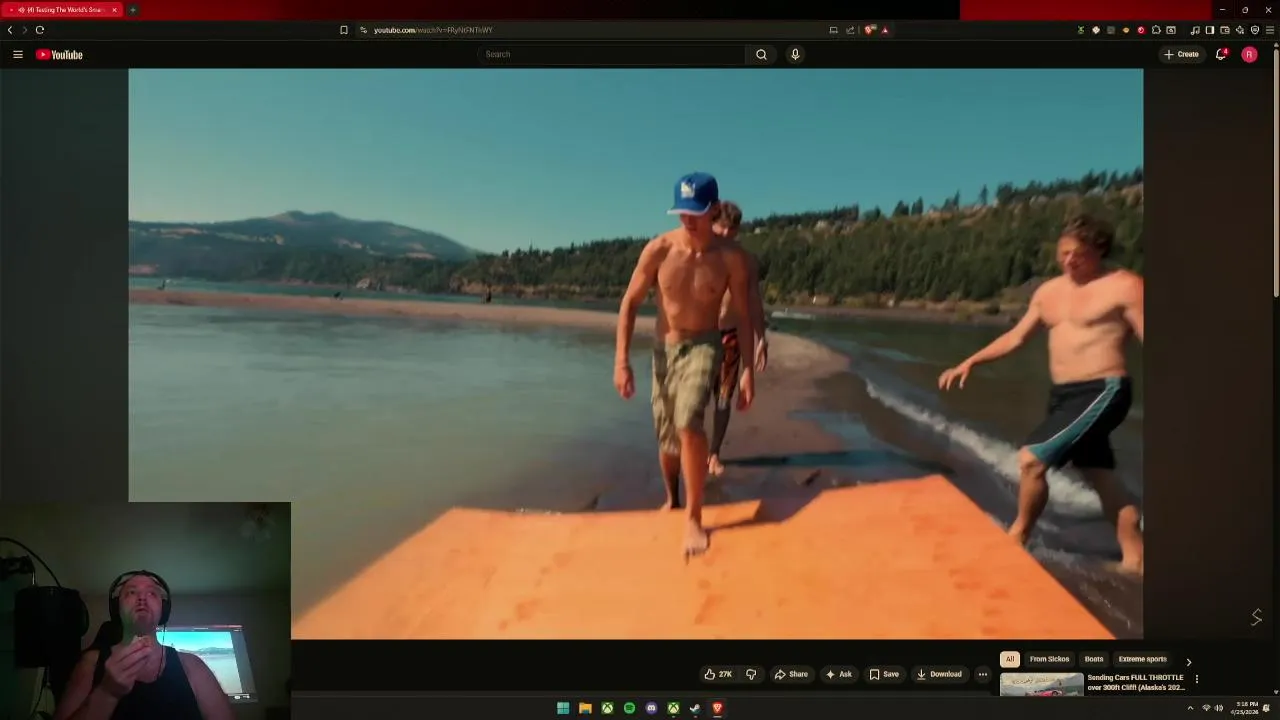Open the account avatar menu
The width and height of the screenshot is (1280, 720).
pos(1249,54)
